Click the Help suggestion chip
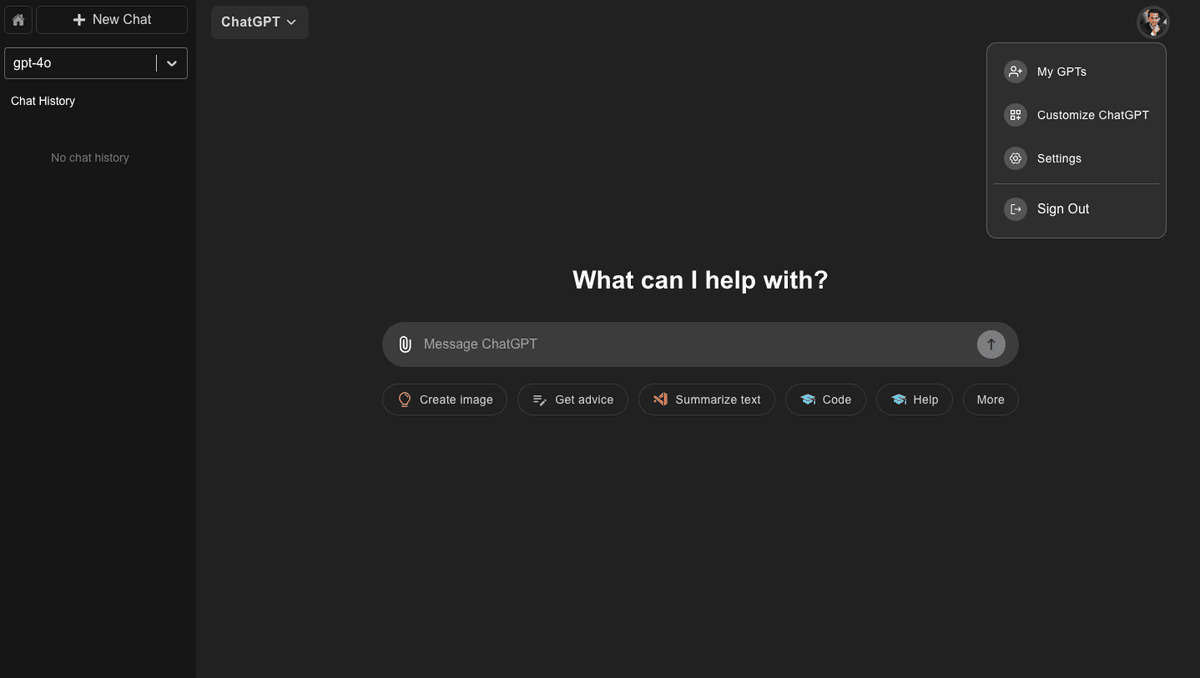1200x678 pixels. pos(914,400)
